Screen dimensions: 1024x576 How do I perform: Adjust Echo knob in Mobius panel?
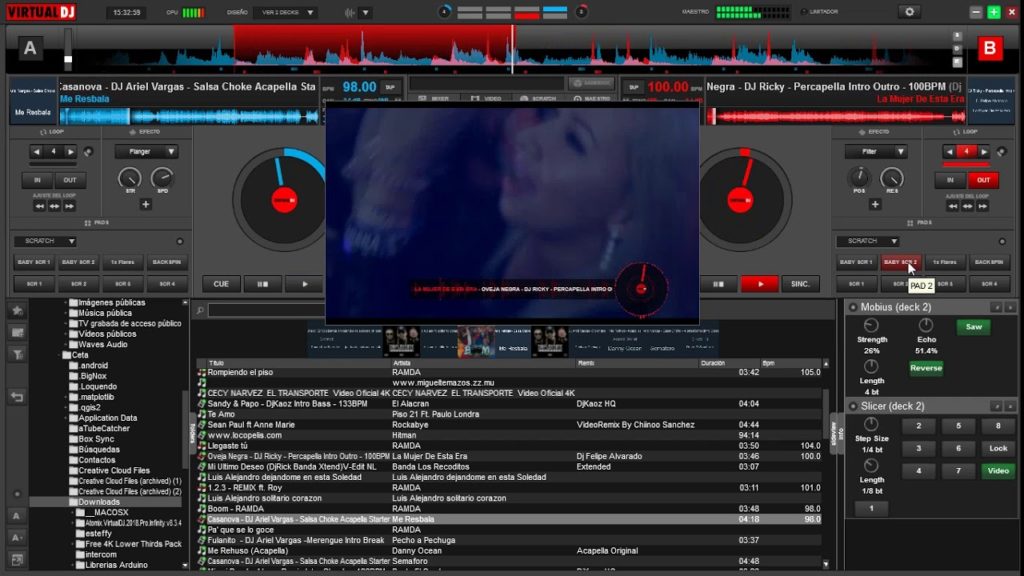[x=926, y=325]
